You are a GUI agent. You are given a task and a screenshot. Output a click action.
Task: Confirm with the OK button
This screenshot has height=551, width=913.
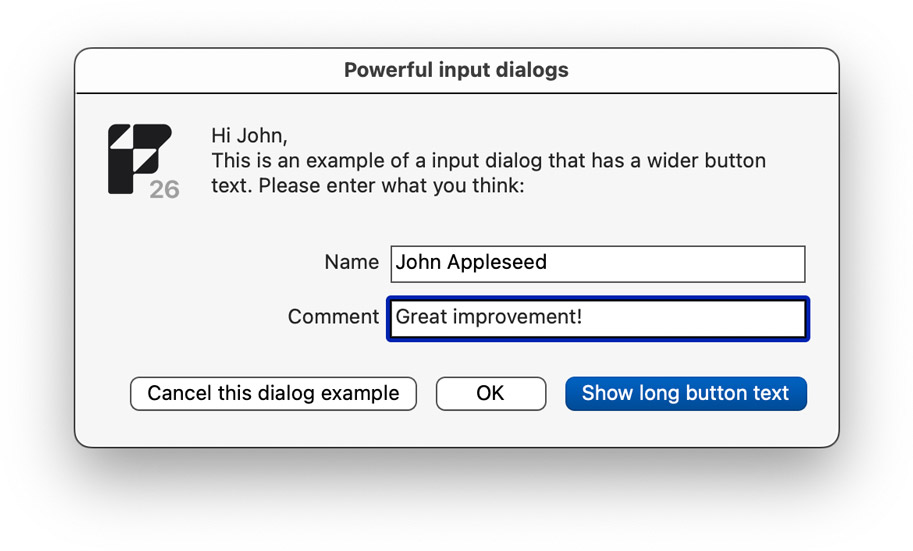click(491, 394)
